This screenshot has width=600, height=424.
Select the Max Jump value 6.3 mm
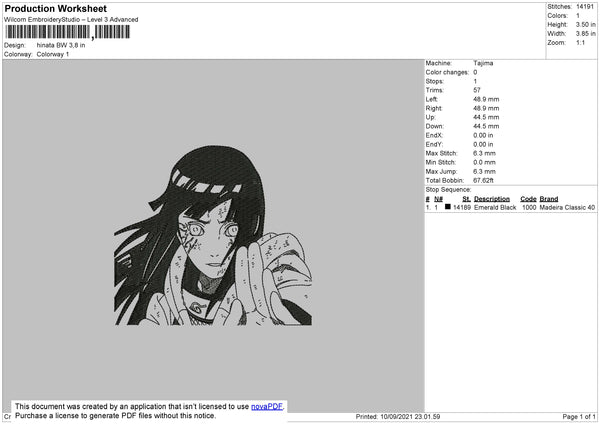click(484, 171)
